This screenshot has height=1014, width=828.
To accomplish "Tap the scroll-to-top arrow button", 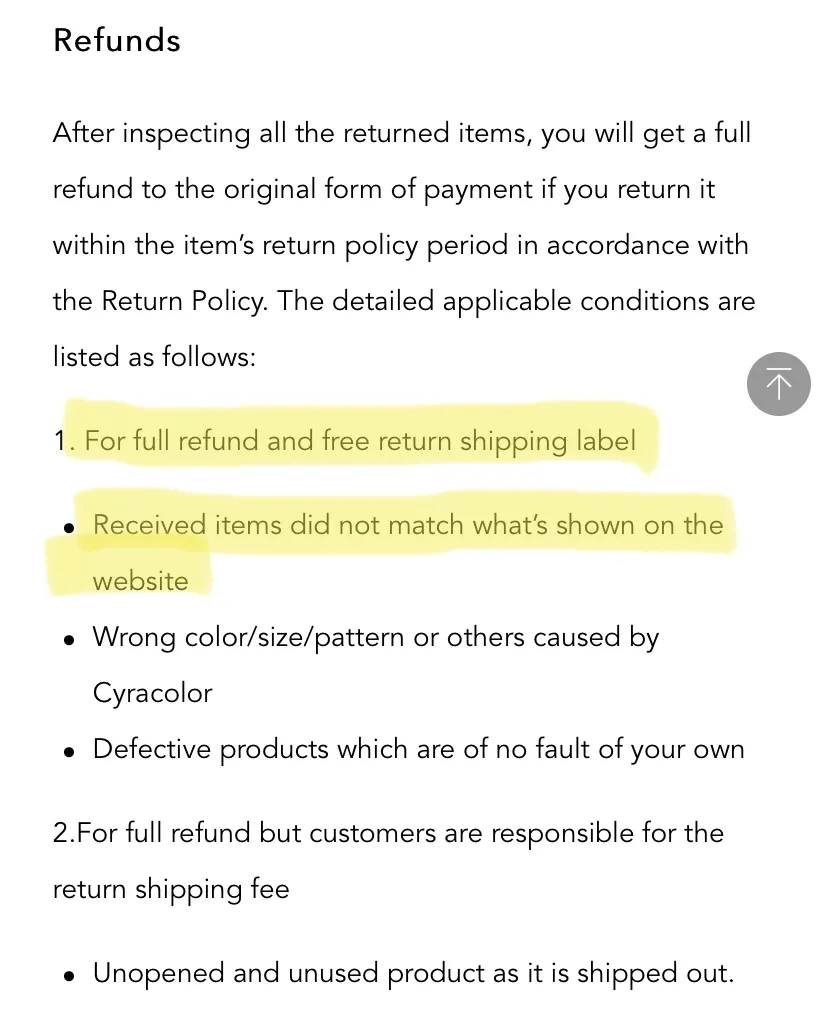I will 778,383.
